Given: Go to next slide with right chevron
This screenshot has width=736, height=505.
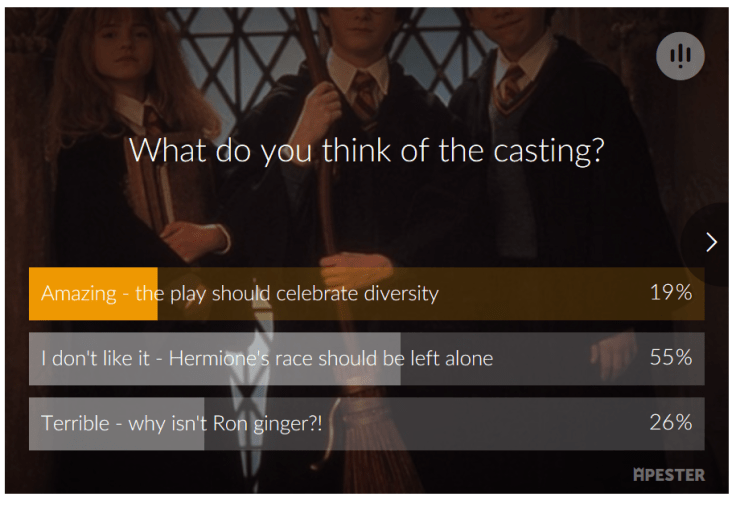Looking at the screenshot, I should 711,242.
